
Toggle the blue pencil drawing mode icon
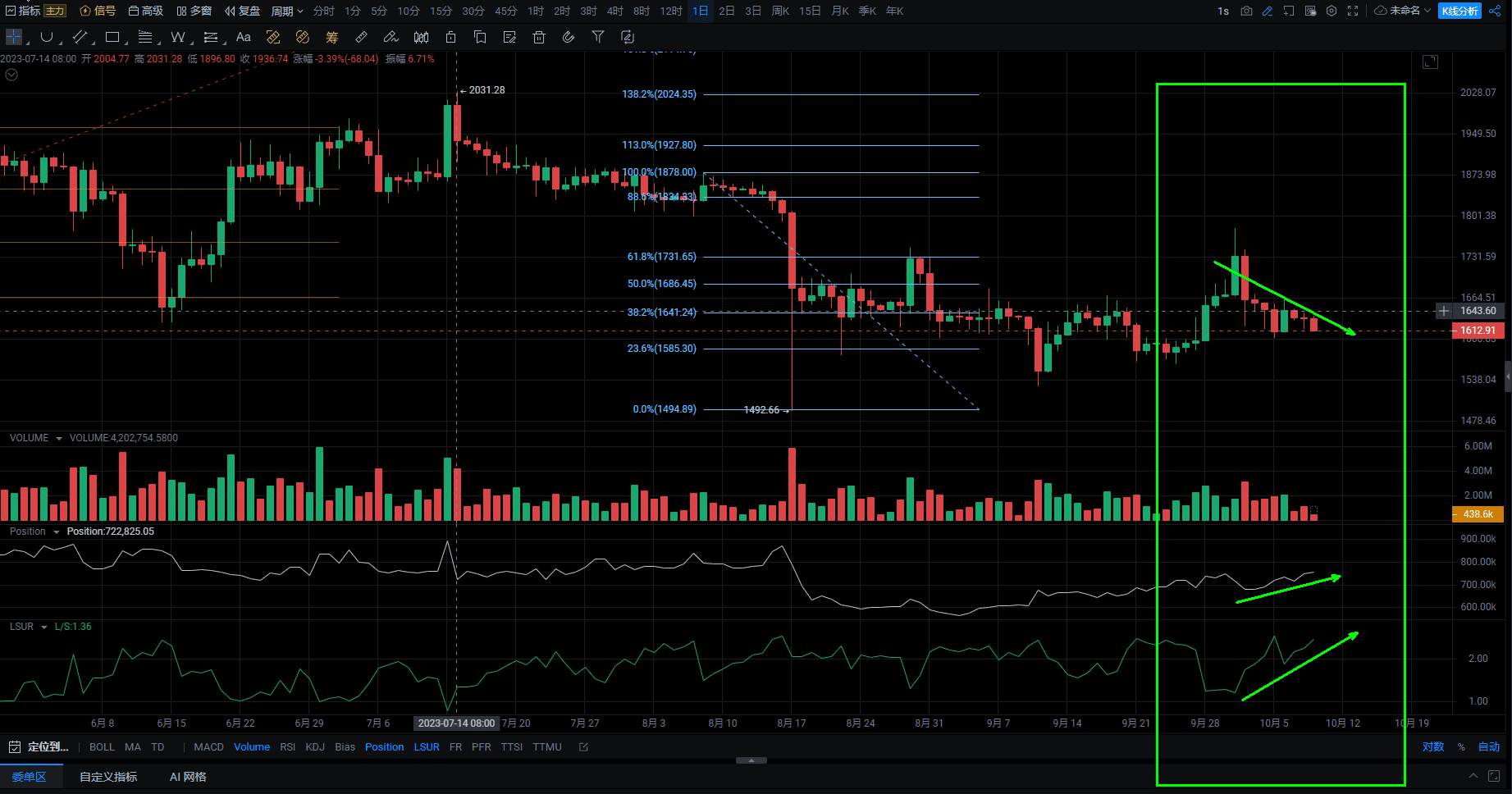1268,11
